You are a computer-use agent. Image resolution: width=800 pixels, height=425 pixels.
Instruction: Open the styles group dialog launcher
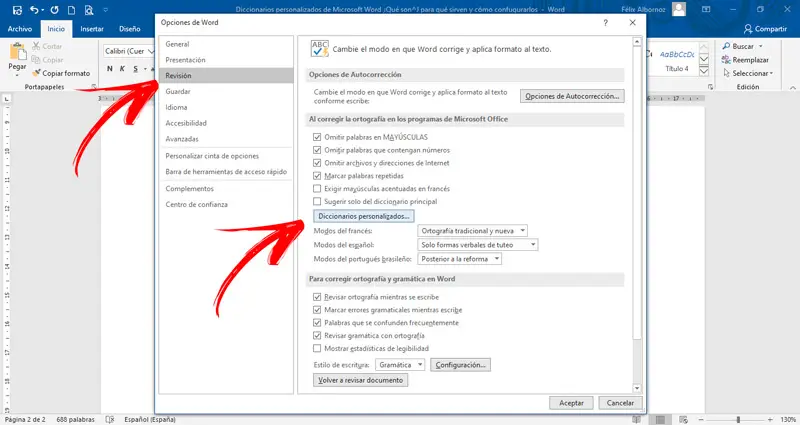(x=710, y=87)
